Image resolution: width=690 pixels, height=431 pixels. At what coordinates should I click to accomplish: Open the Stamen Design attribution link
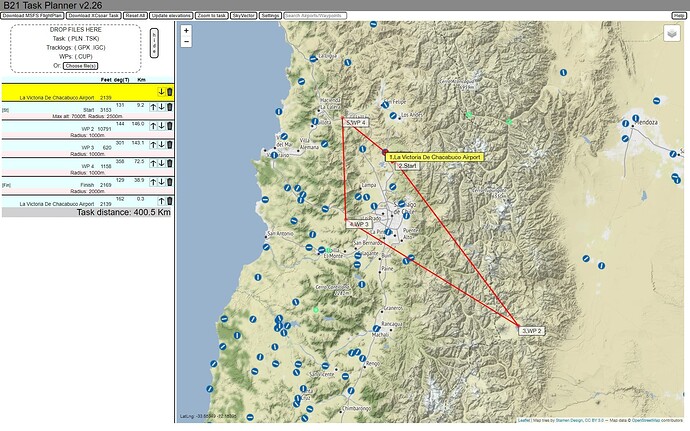click(x=569, y=420)
